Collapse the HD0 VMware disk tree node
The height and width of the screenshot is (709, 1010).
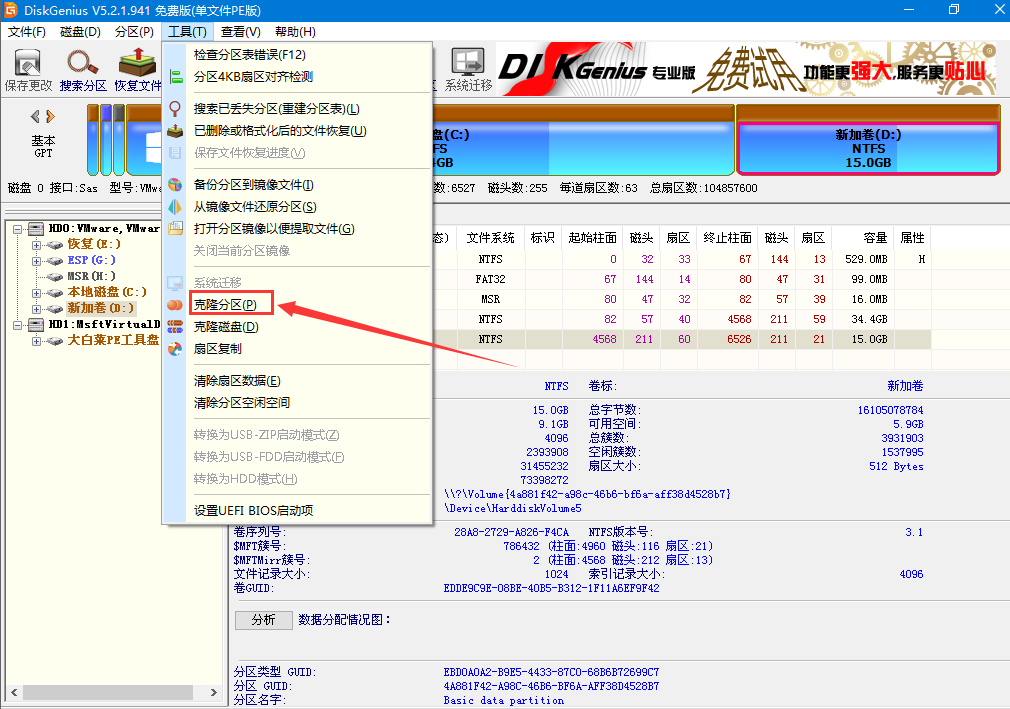coord(17,229)
